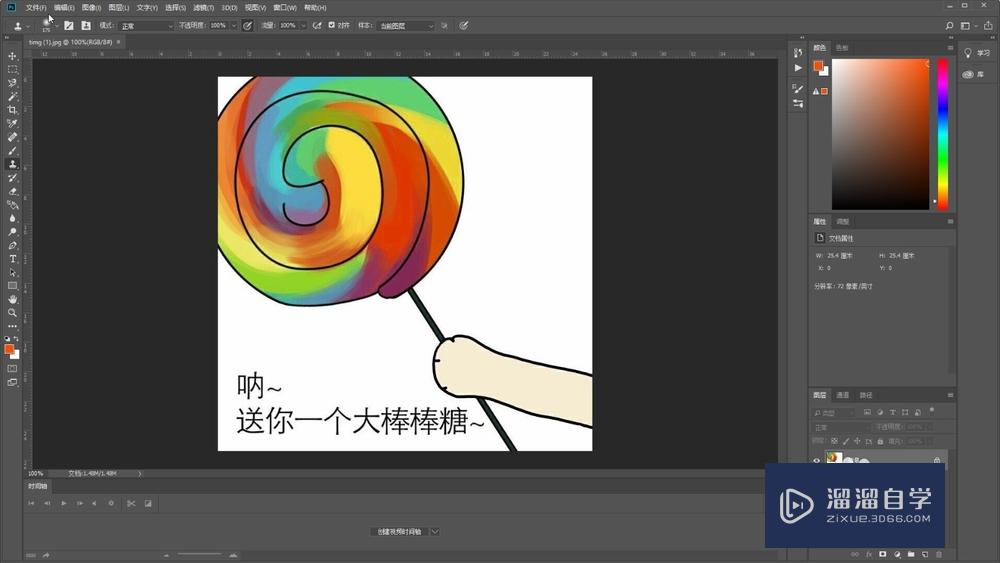
Task: Select the Rectangular Marquee tool
Action: point(12,69)
